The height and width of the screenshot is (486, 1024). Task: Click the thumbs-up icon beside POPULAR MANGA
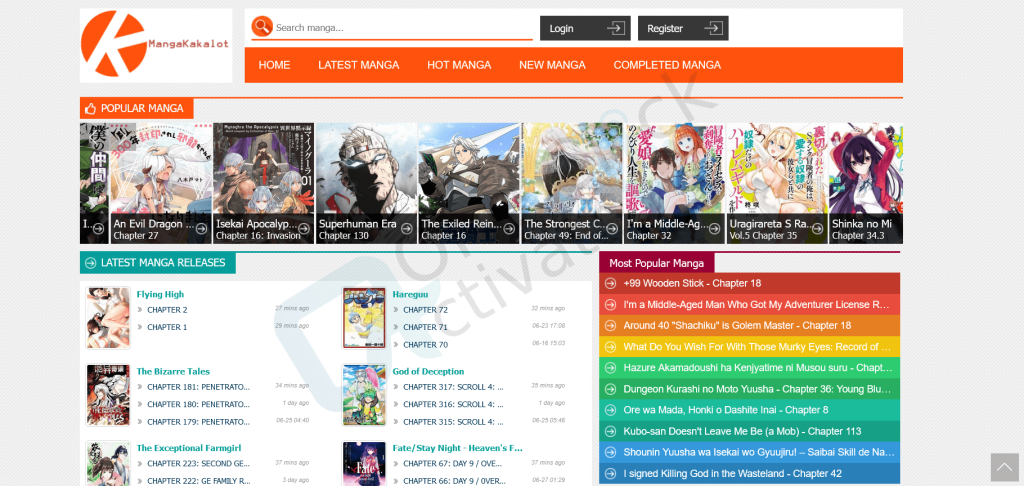pyautogui.click(x=90, y=108)
